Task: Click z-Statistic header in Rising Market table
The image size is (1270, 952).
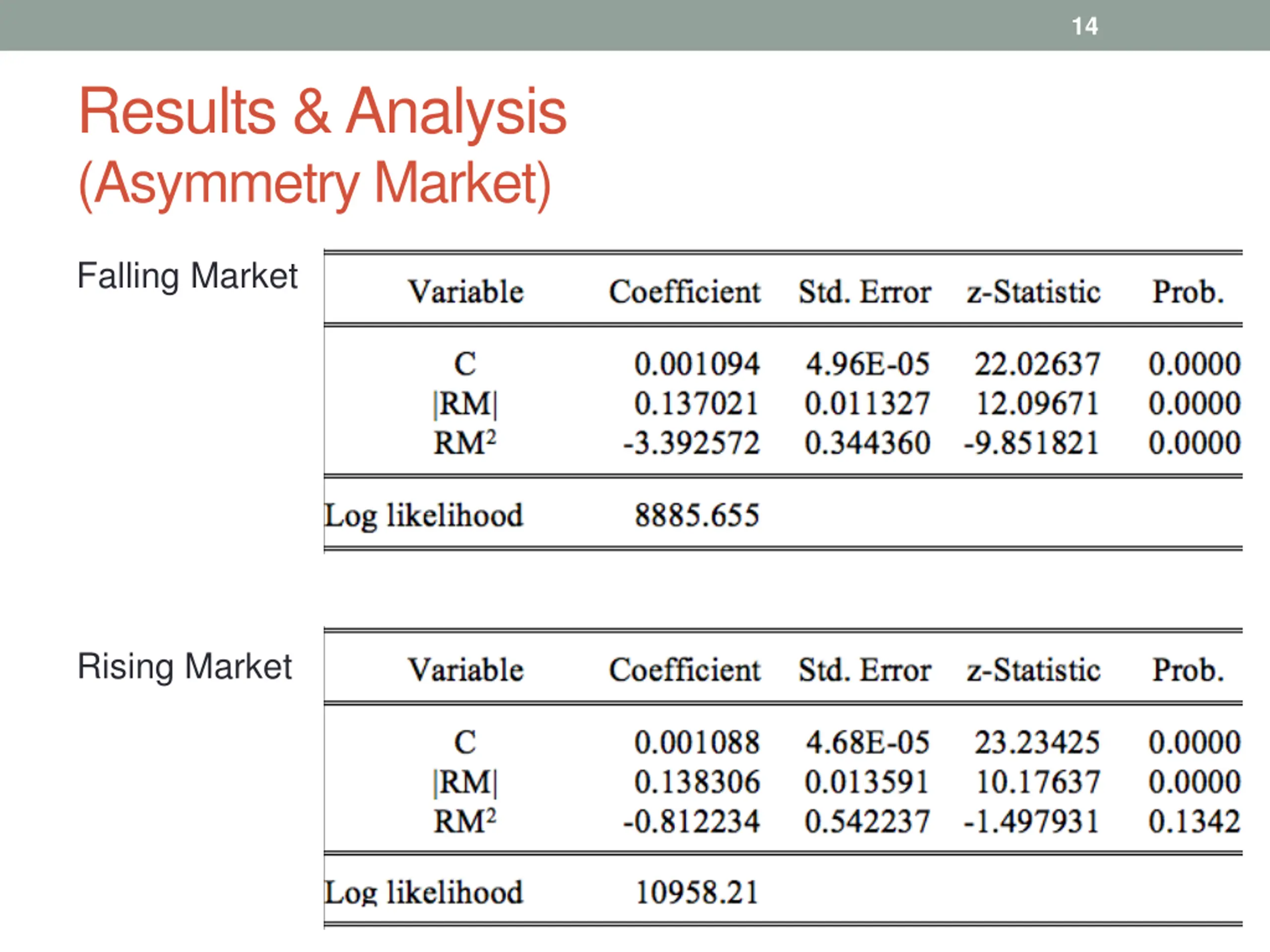Action: click(1033, 670)
